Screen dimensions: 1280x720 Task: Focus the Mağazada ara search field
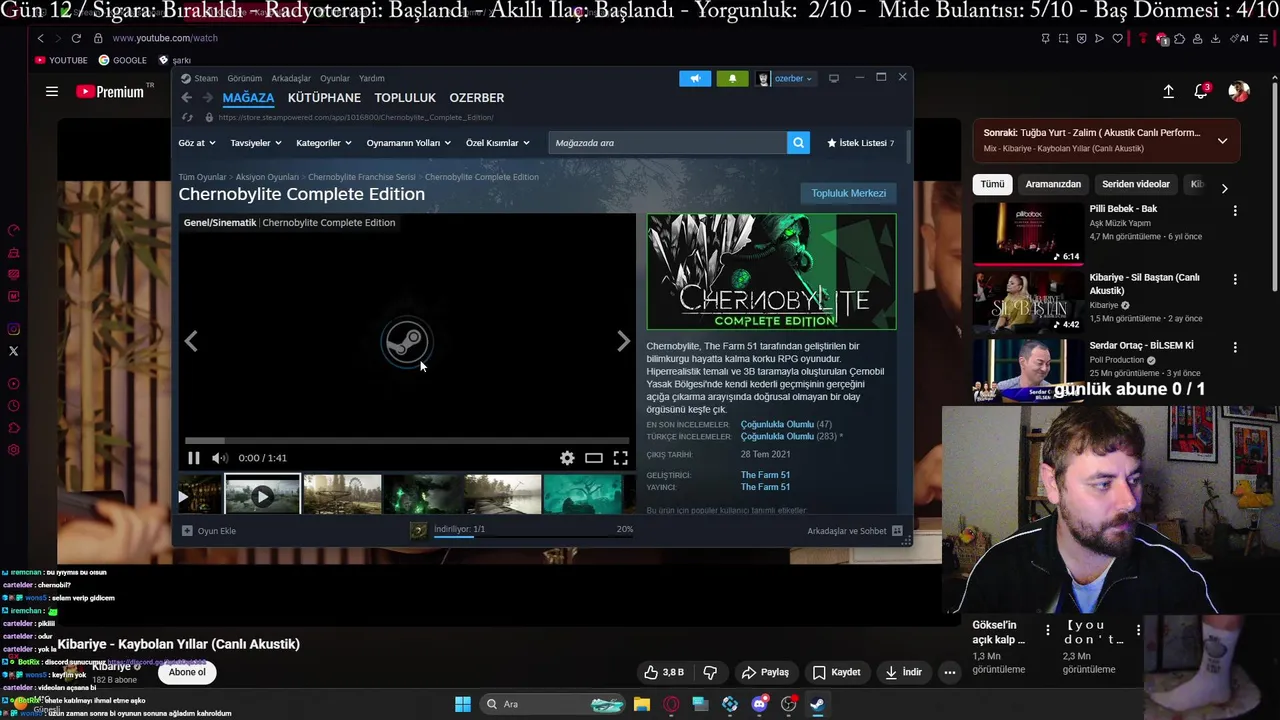click(x=668, y=143)
